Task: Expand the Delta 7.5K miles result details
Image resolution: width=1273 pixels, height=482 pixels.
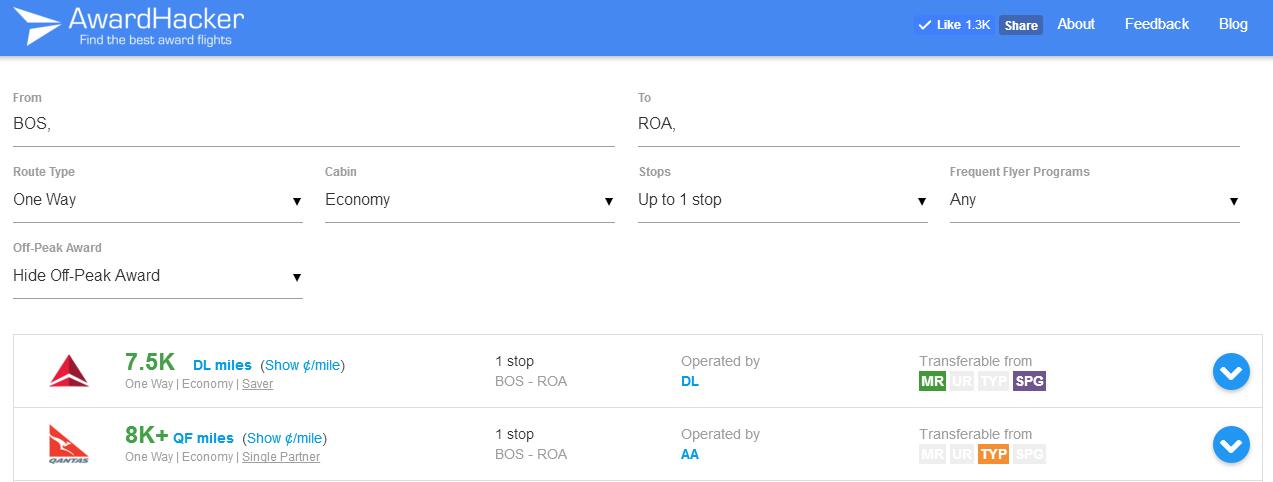Action: click(1231, 372)
